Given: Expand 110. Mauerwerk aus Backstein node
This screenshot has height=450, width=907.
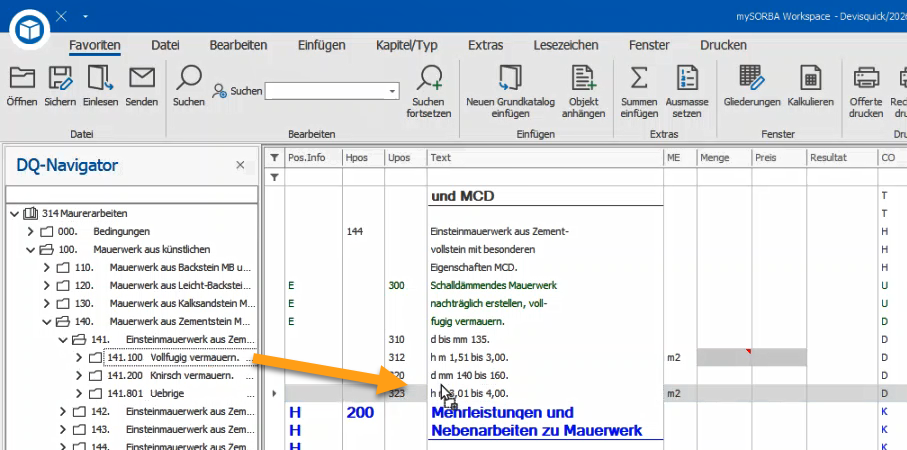Looking at the screenshot, I should [x=47, y=268].
